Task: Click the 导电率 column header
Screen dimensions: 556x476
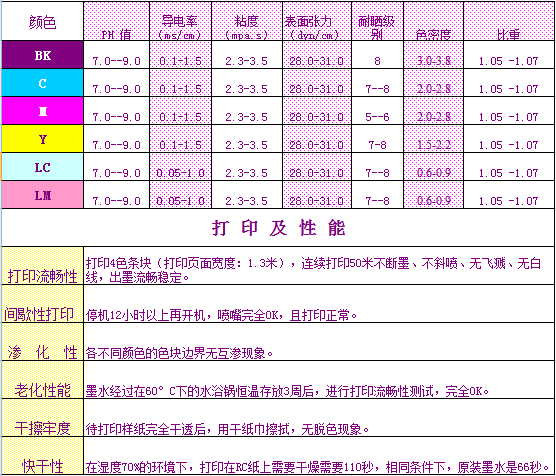Action: coord(180,21)
